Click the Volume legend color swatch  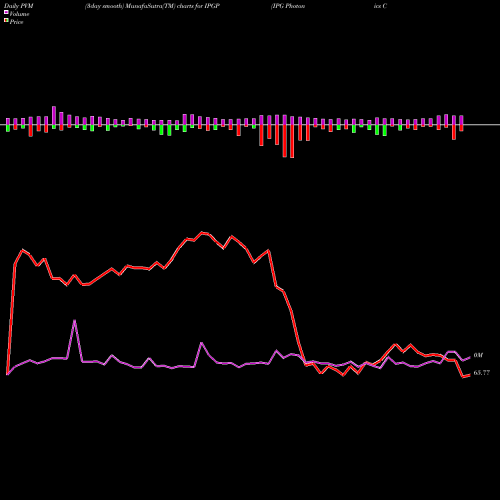point(6,13)
